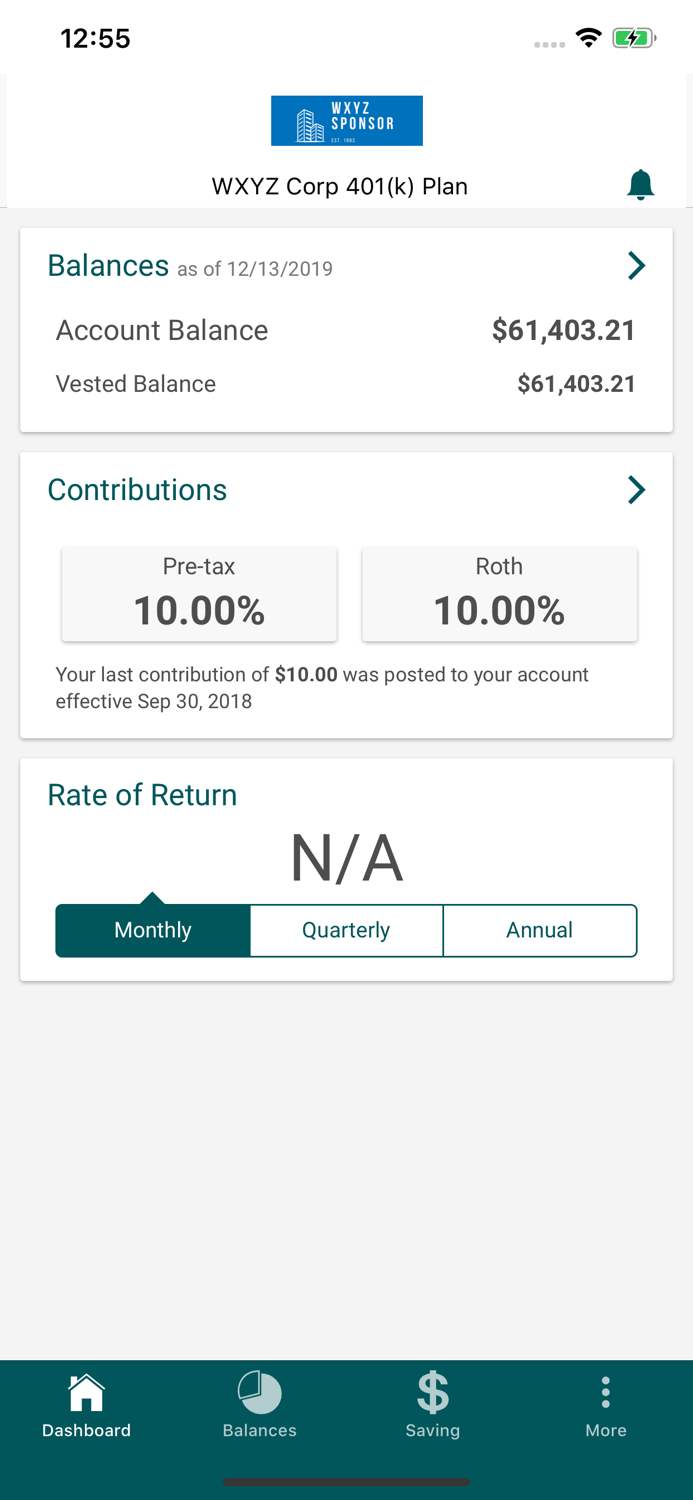This screenshot has height=1500, width=693.
Task: Tap the Saving dollar sign icon
Action: [x=433, y=1392]
